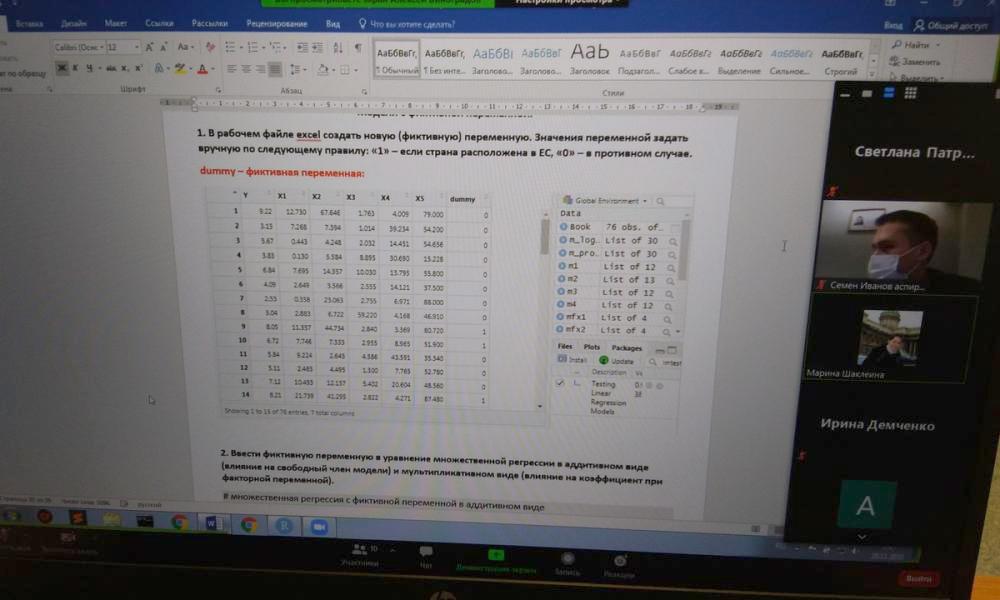Click the multilevel list icon
Viewport: 1000px width, 600px height.
277,47
